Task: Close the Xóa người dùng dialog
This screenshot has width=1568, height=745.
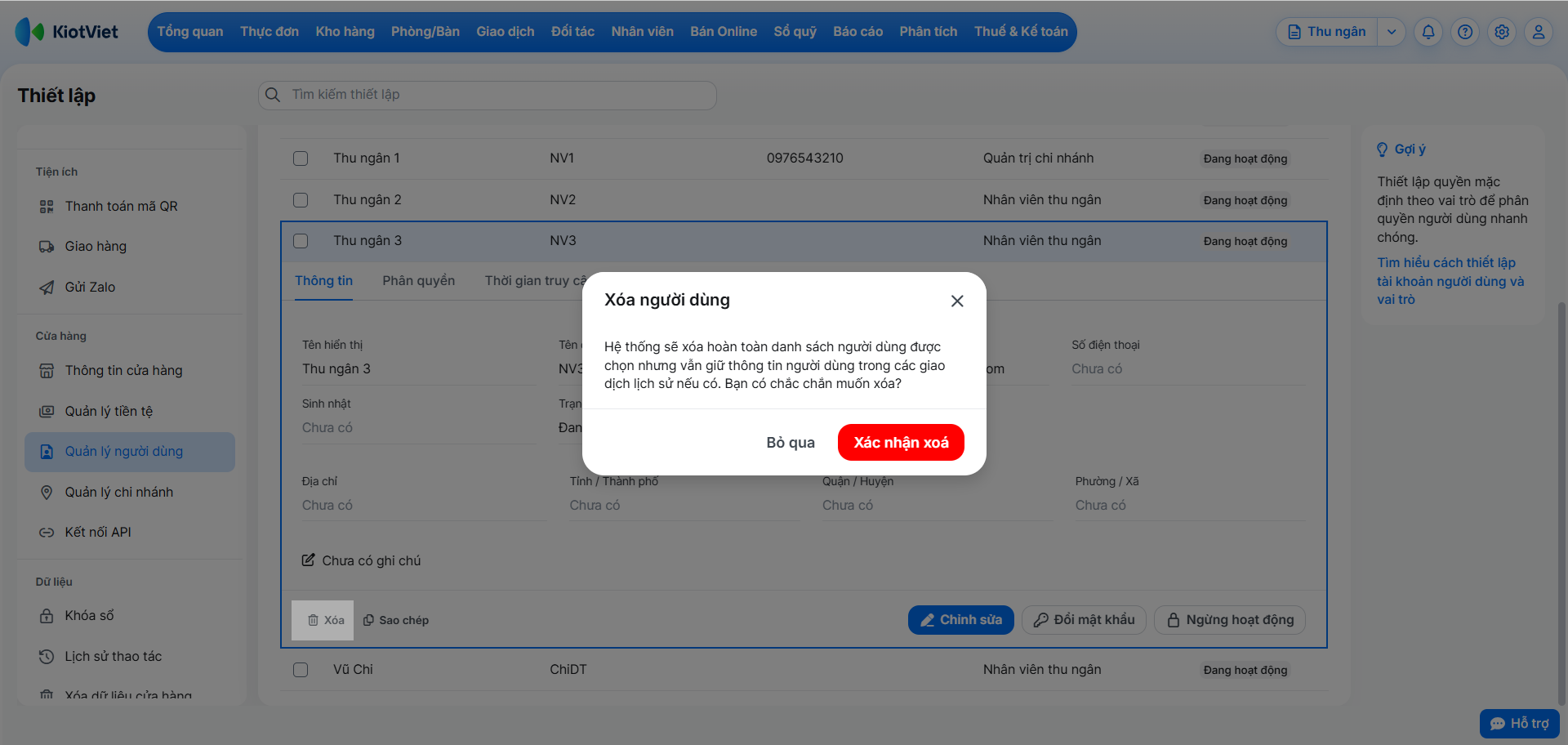Action: [957, 301]
